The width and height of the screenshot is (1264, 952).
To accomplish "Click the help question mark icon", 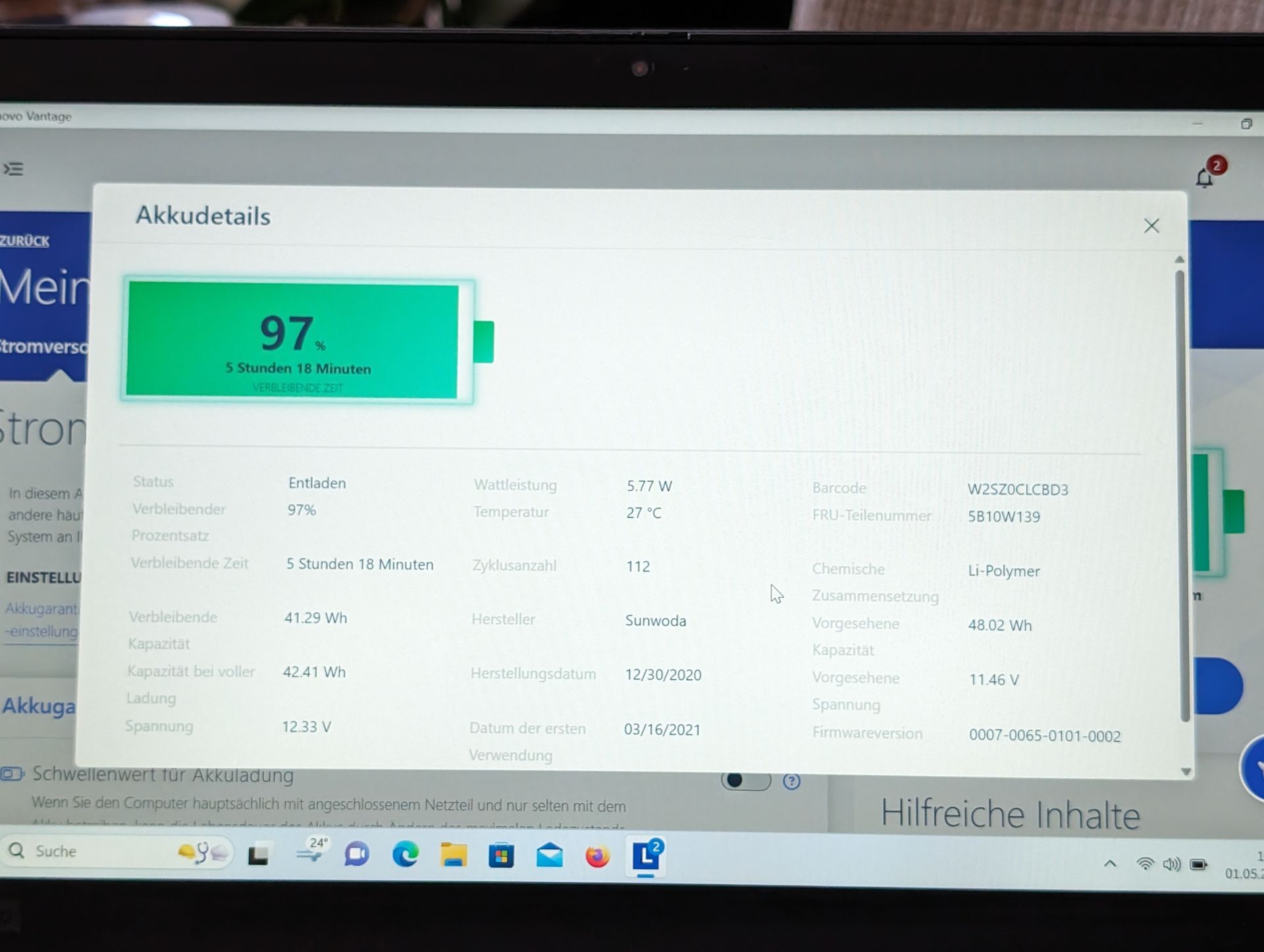I will coord(791,781).
